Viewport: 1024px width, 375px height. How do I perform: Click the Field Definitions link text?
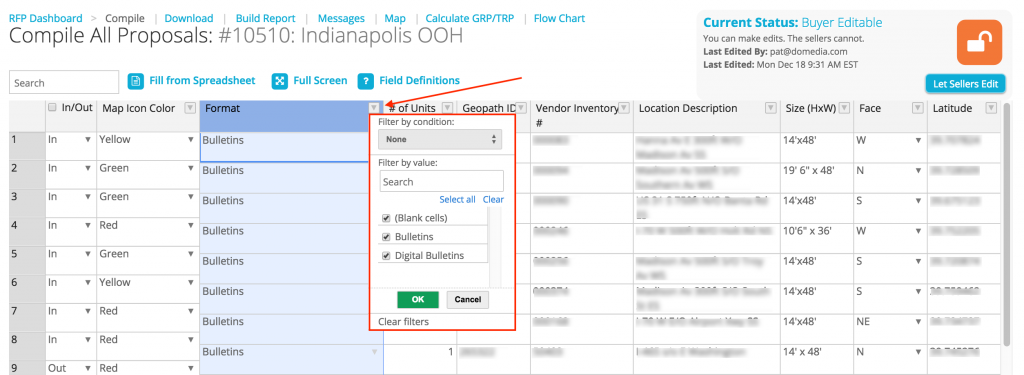tap(419, 80)
